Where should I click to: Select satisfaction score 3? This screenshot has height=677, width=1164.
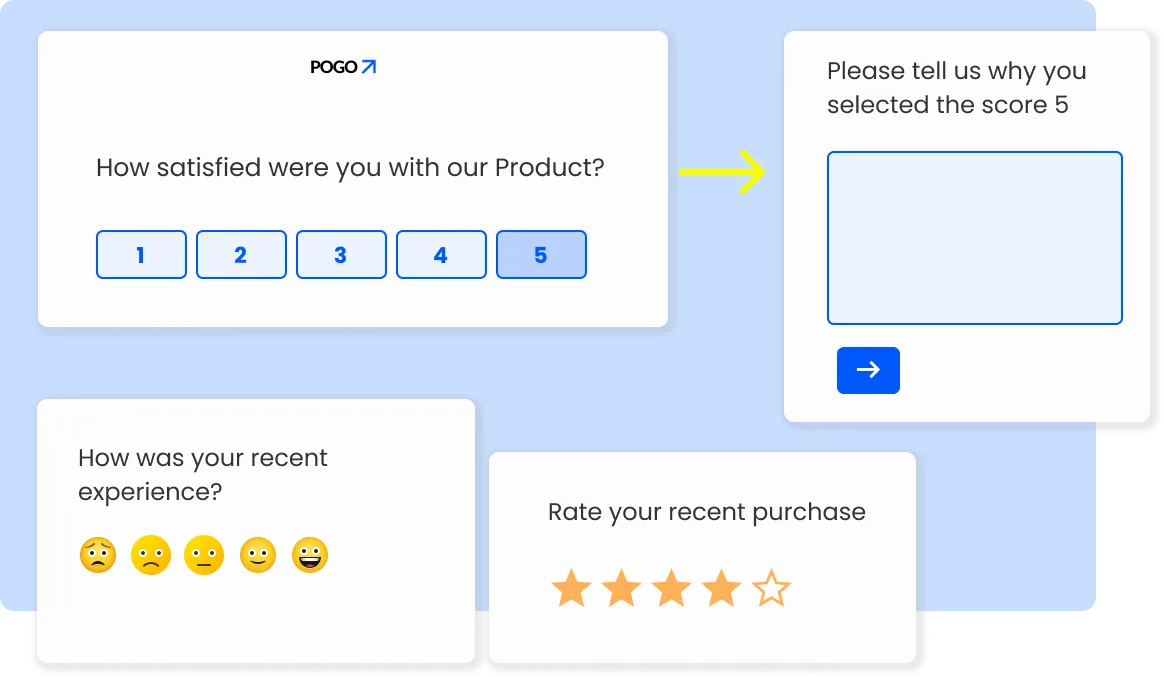pyautogui.click(x=341, y=255)
